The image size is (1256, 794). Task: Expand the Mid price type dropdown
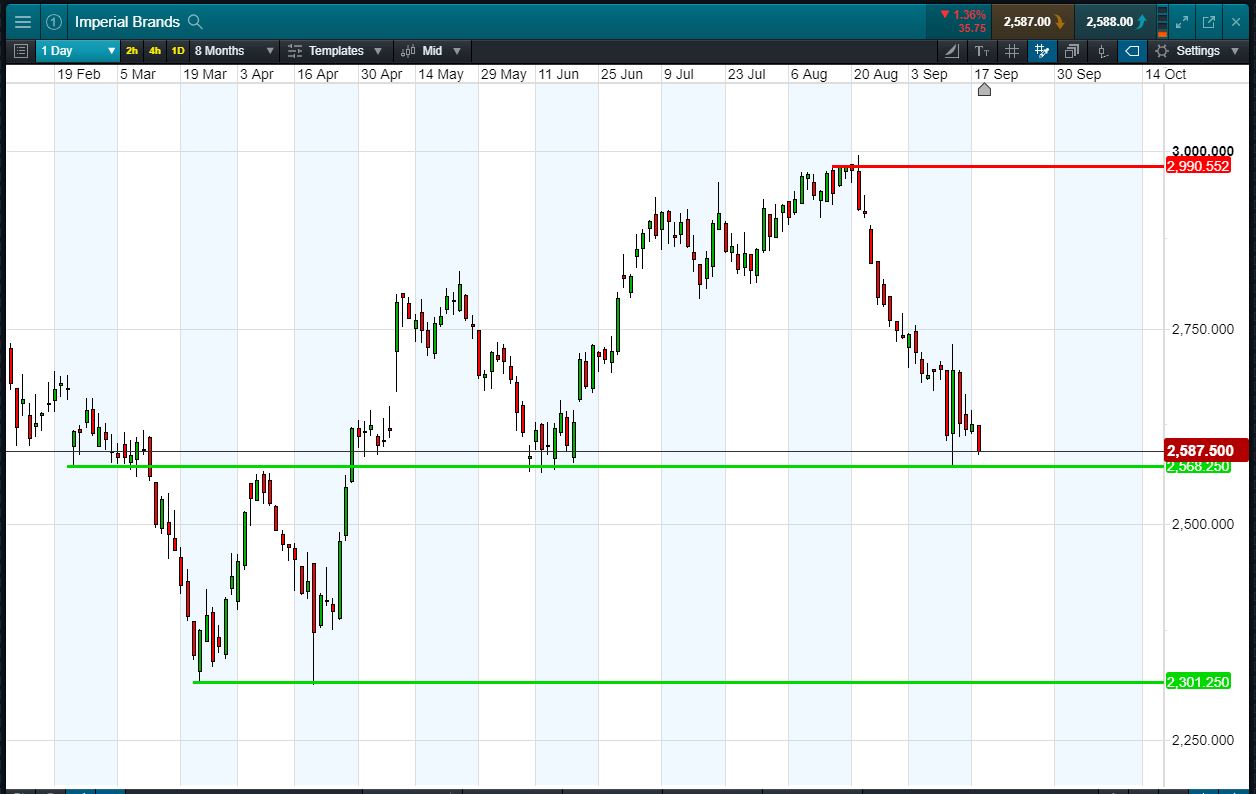click(x=431, y=51)
